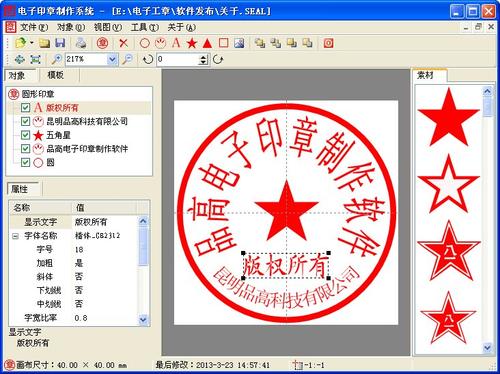The height and width of the screenshot is (374, 500).
Task: Click the first layer order icon
Action: tap(260, 43)
